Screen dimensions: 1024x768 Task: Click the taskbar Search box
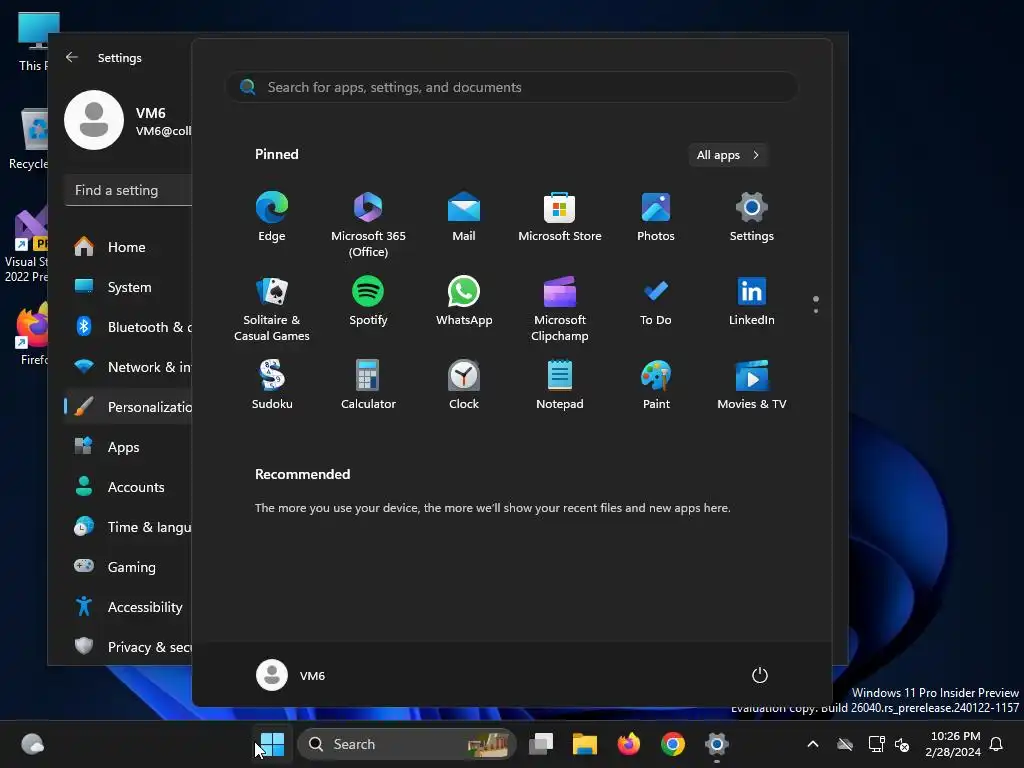[x=406, y=744]
